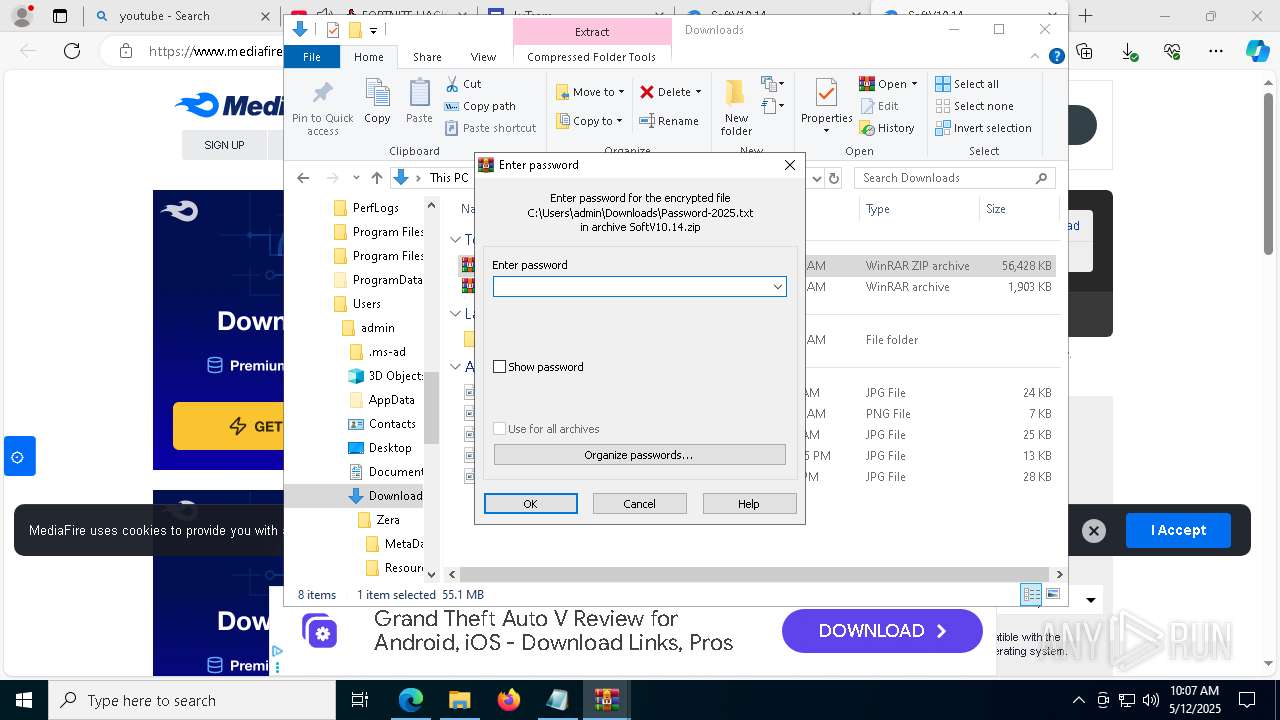Click the red Delete X icon

click(x=647, y=92)
